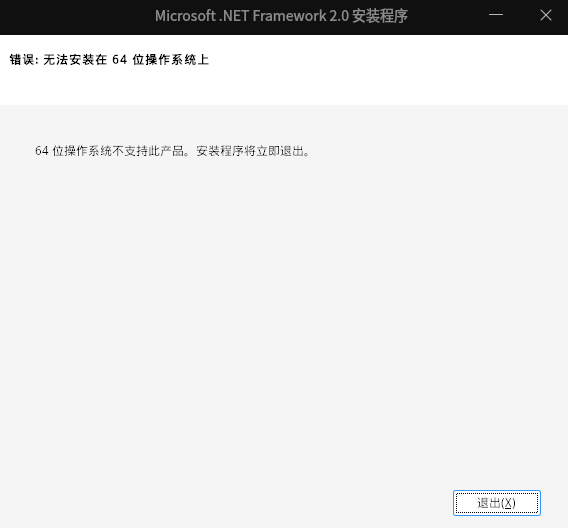Click the bold 错误 label in the header

pyautogui.click(x=22, y=59)
